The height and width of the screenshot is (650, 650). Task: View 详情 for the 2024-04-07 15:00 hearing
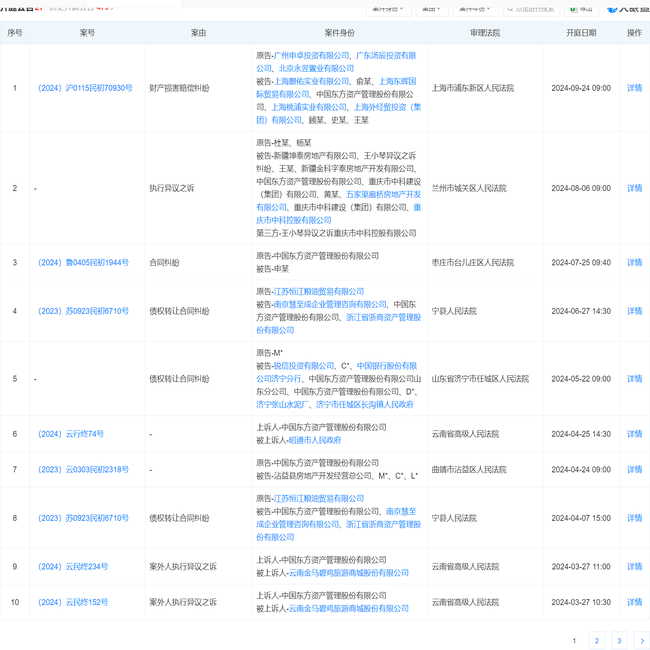pyautogui.click(x=634, y=518)
